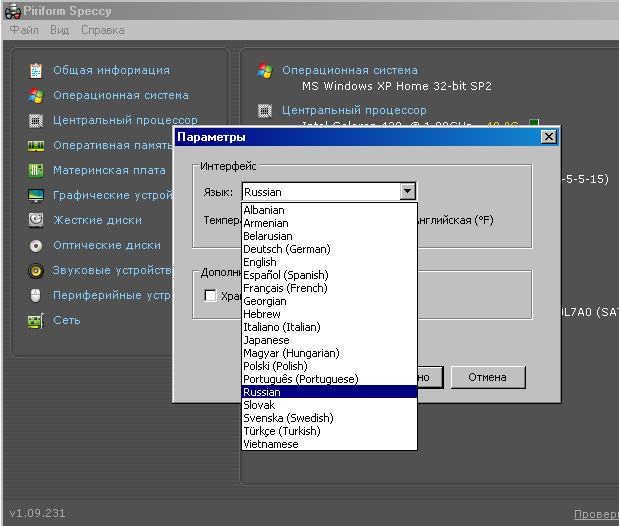The width and height of the screenshot is (619, 526).
Task: Pick Polski (Polish) option
Action: coord(329,366)
